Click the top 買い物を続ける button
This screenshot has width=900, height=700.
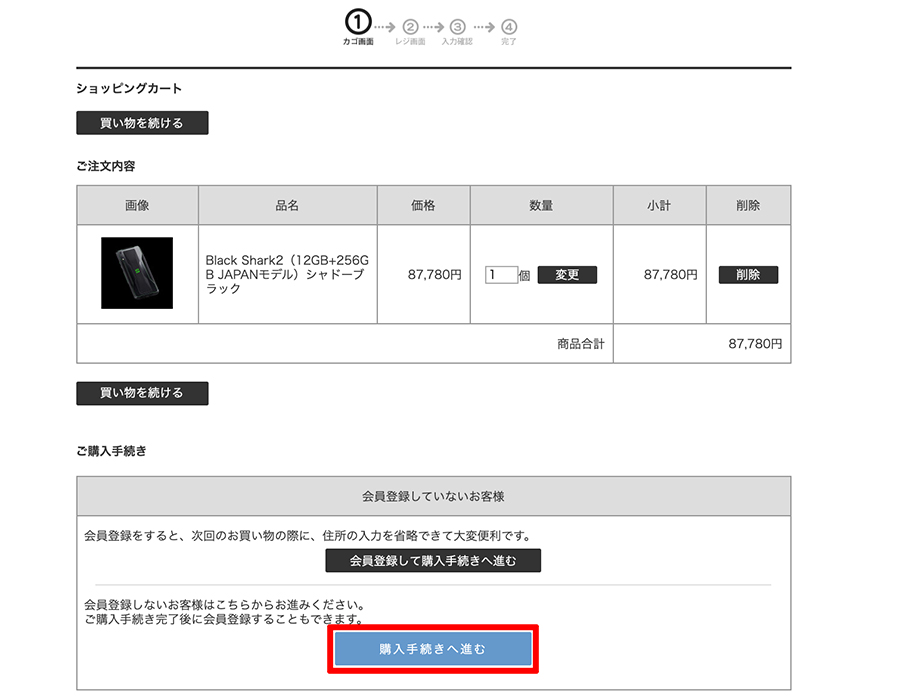142,123
